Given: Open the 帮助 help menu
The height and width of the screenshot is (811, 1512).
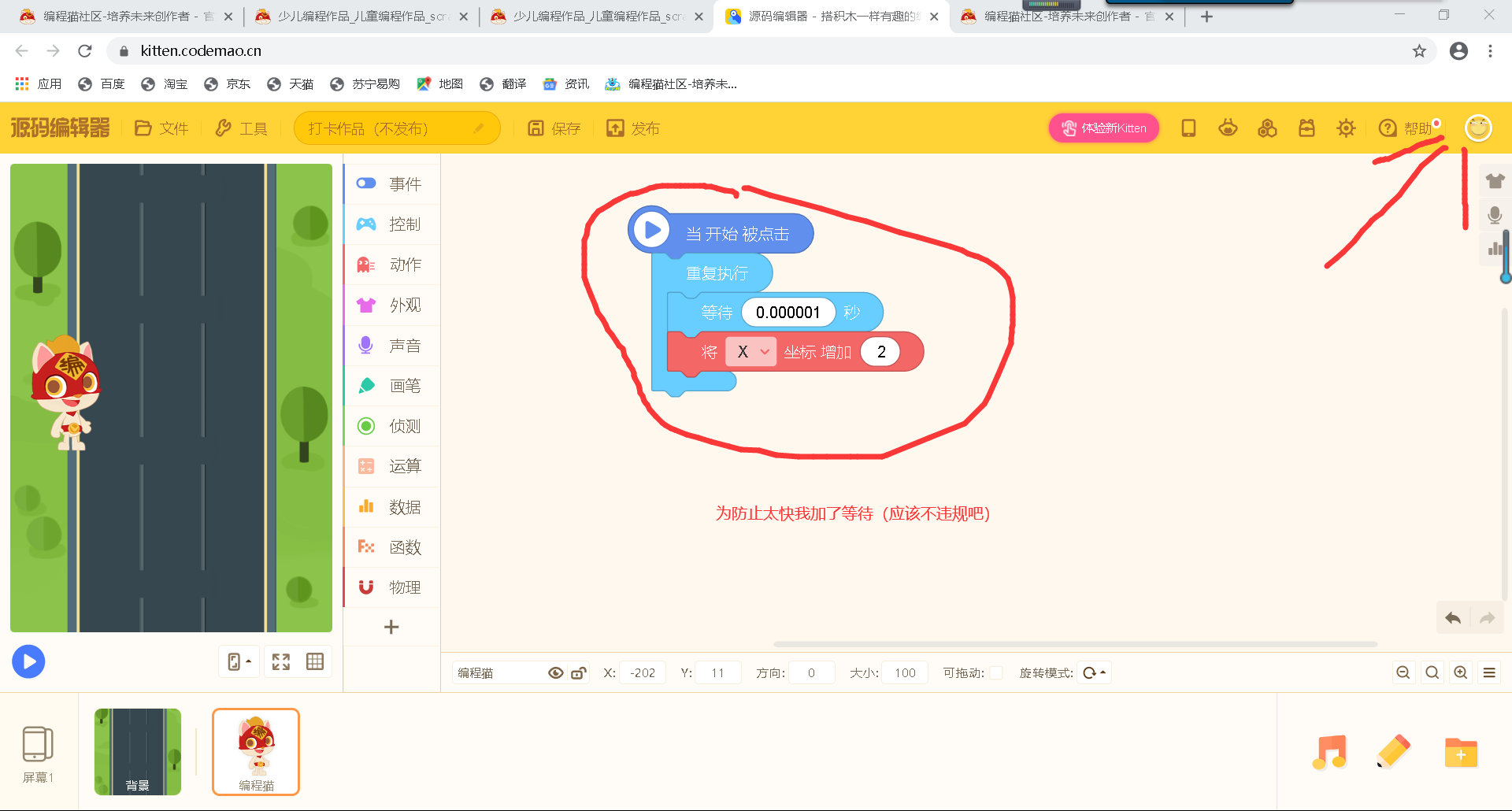Looking at the screenshot, I should pyautogui.click(x=1406, y=128).
